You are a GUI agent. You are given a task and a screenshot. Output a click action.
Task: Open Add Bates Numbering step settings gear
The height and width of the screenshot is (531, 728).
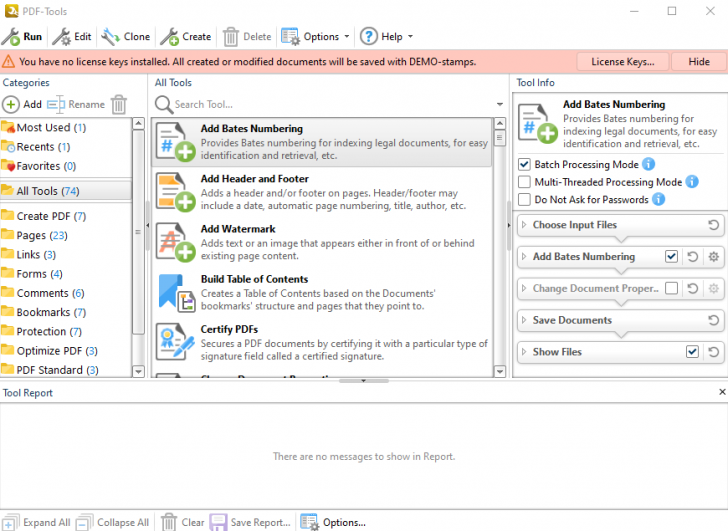(714, 257)
